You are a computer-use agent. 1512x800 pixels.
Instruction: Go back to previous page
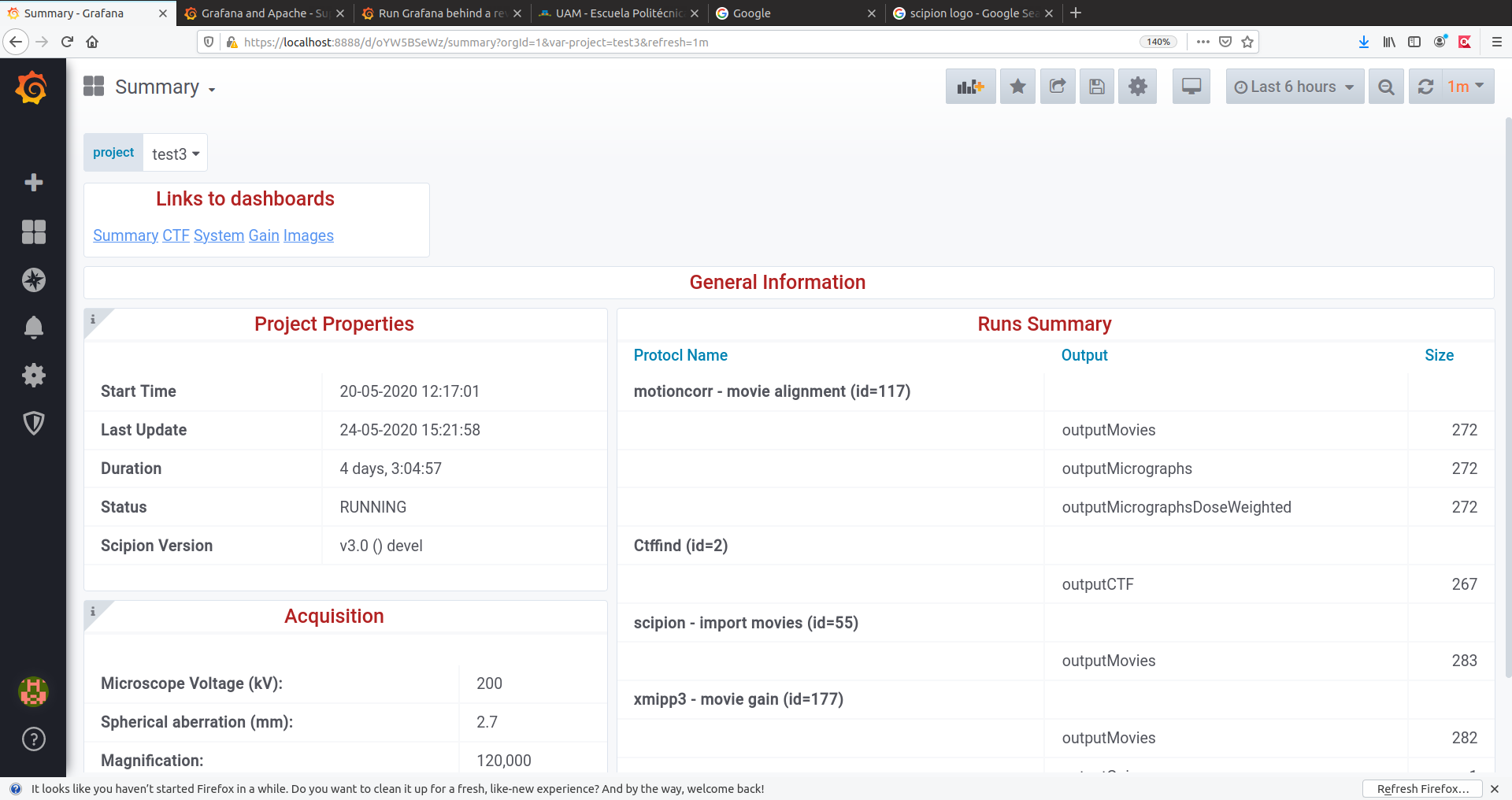[x=16, y=42]
